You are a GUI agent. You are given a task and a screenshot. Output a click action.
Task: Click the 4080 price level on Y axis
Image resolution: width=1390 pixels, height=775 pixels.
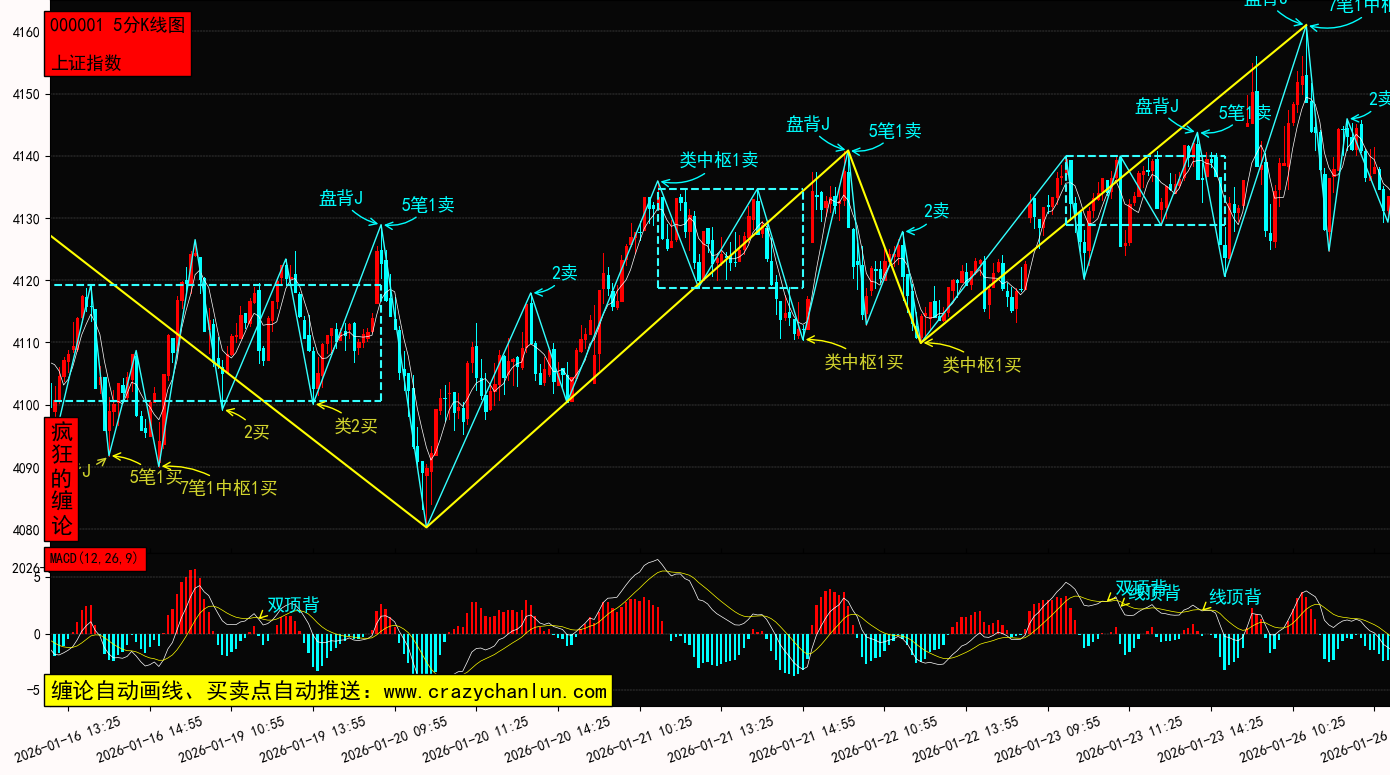click(25, 531)
